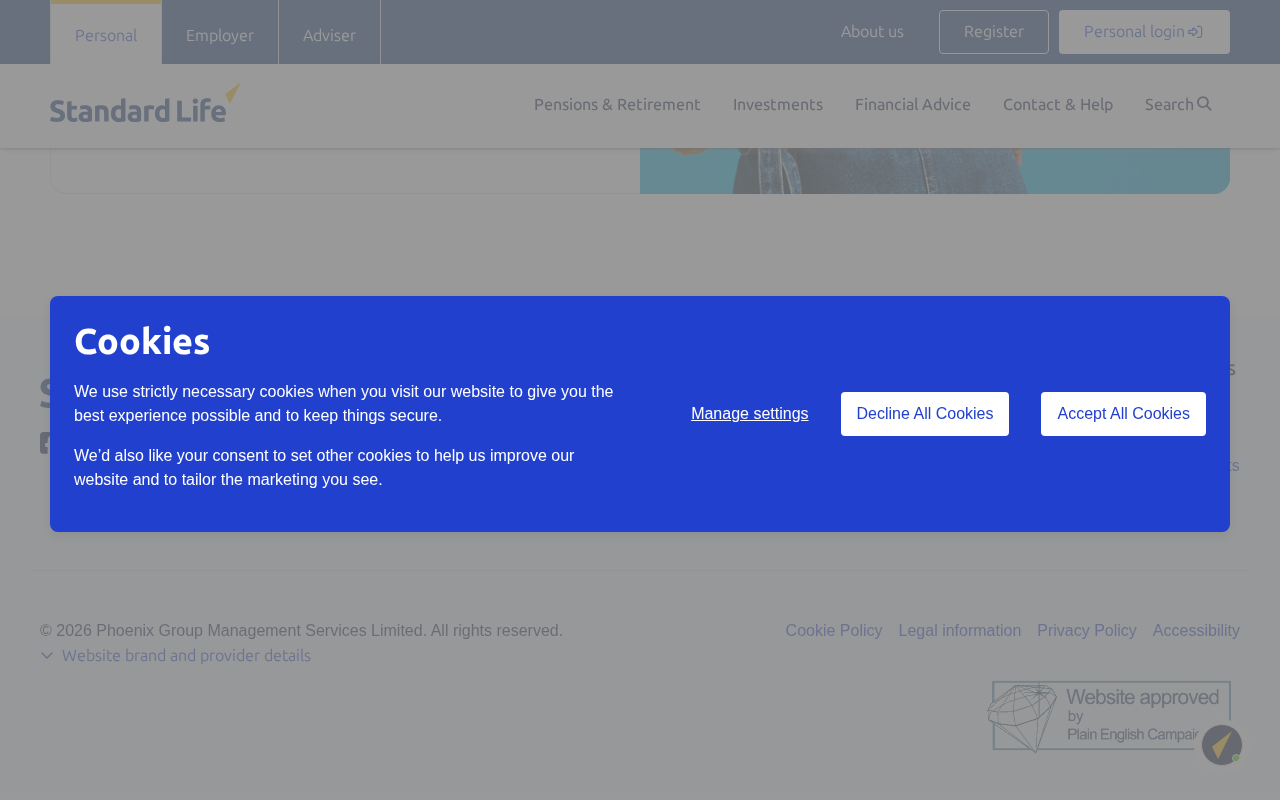Click the Plain English Campaign approval badge
Screen dimensions: 1280x800
click(1109, 717)
